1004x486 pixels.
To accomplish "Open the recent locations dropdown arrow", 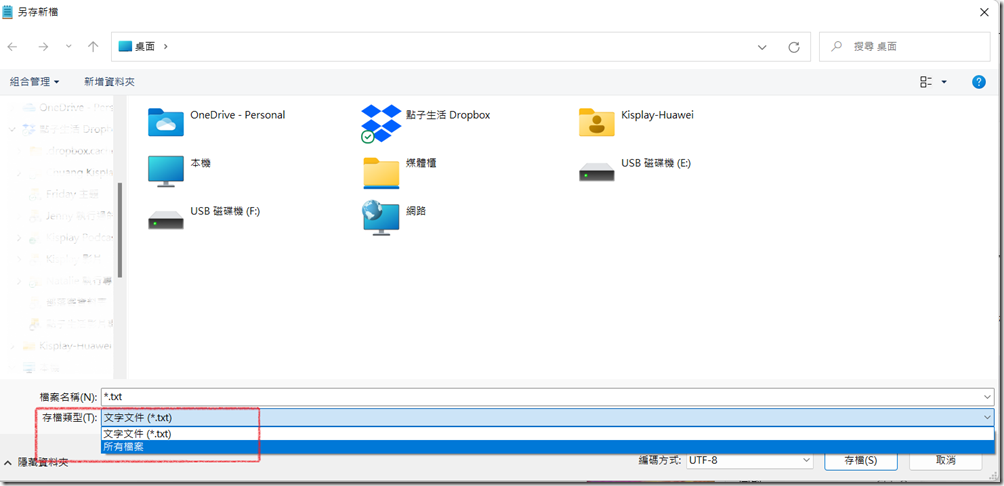I will [x=69, y=47].
